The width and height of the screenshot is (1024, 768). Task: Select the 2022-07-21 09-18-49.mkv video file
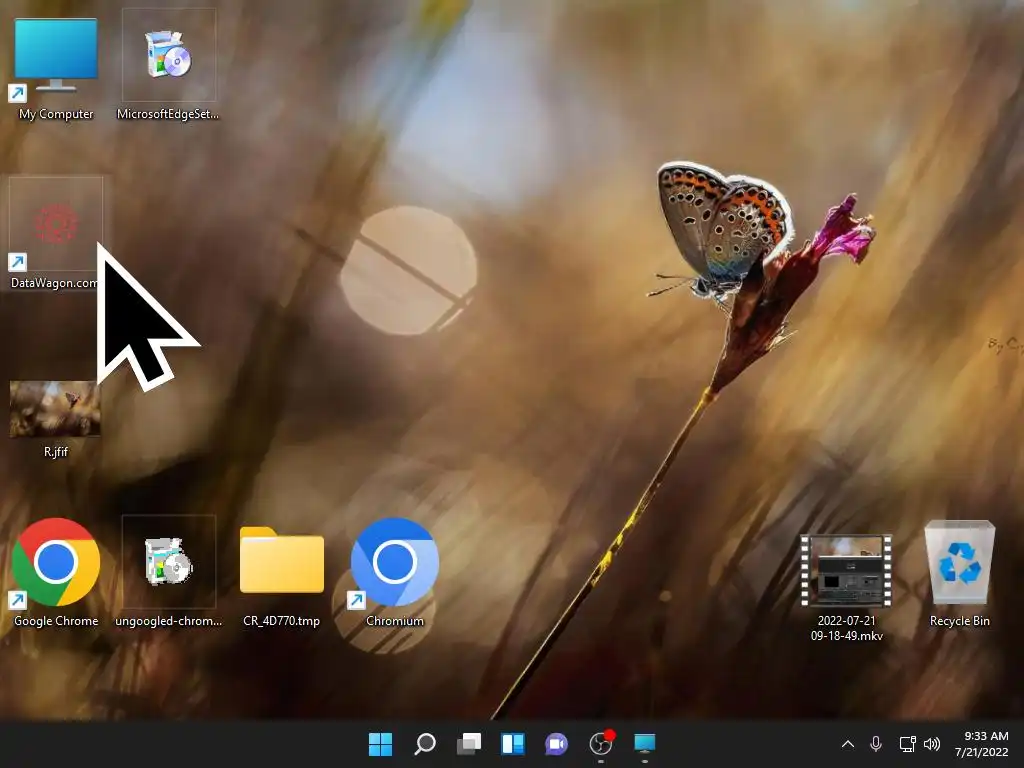click(x=846, y=571)
